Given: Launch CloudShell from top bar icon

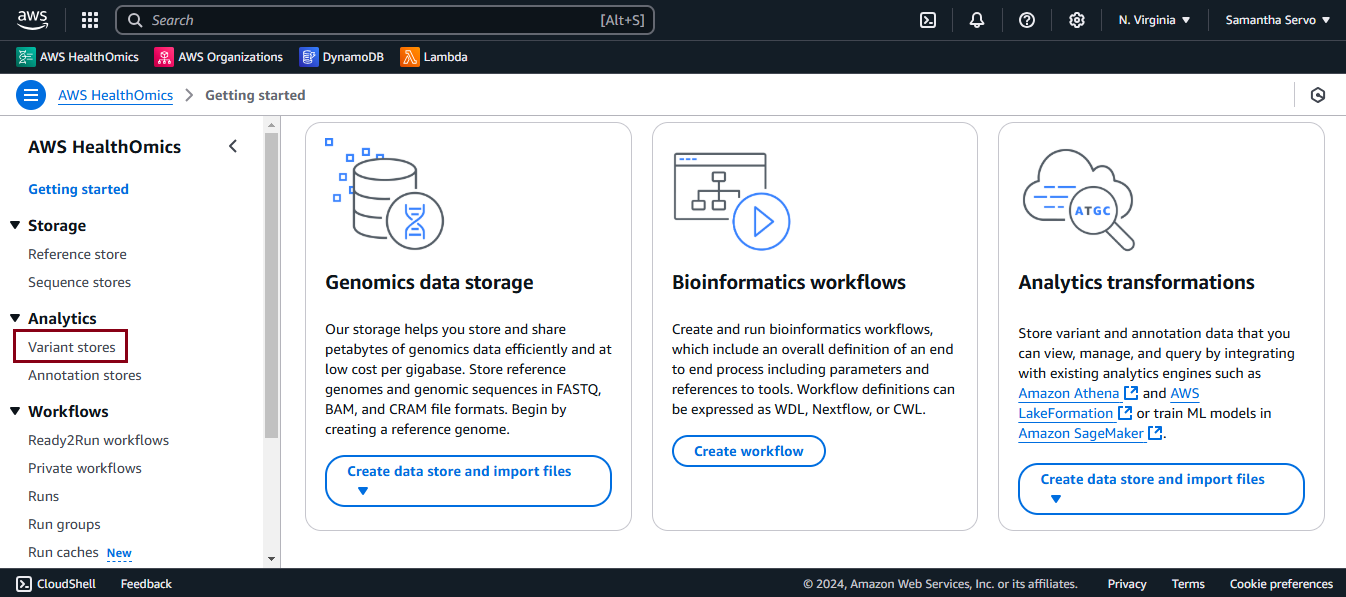Looking at the screenshot, I should click(x=928, y=20).
